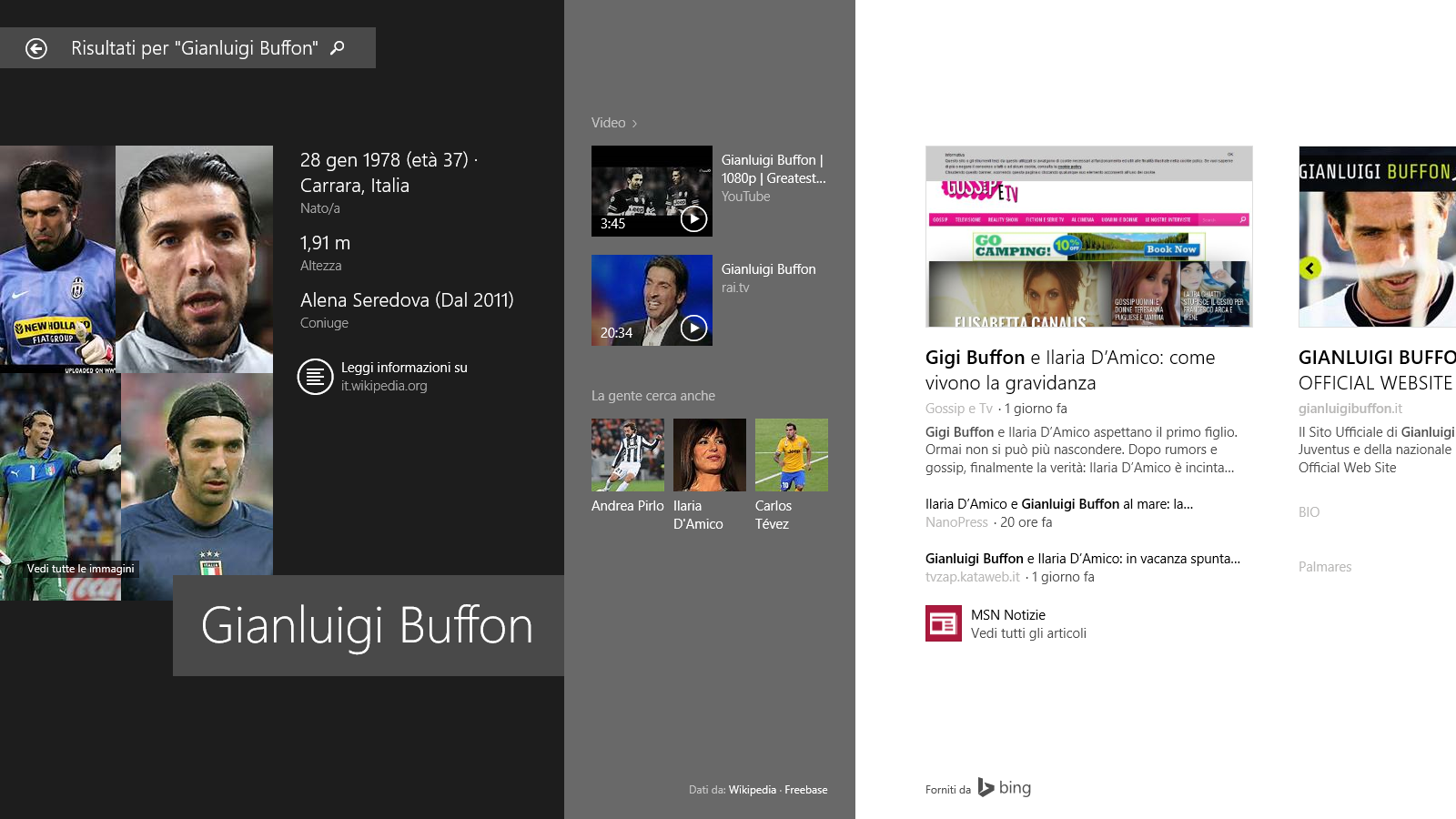Select Ilaria D'Amico related person
The image size is (1456, 819).
click(x=710, y=475)
